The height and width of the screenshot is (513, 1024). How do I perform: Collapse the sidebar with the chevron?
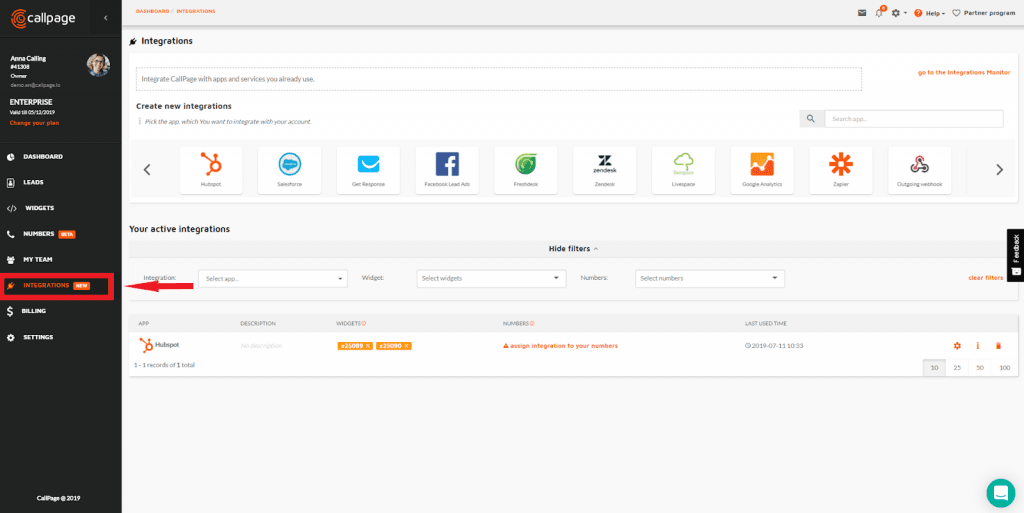(106, 18)
